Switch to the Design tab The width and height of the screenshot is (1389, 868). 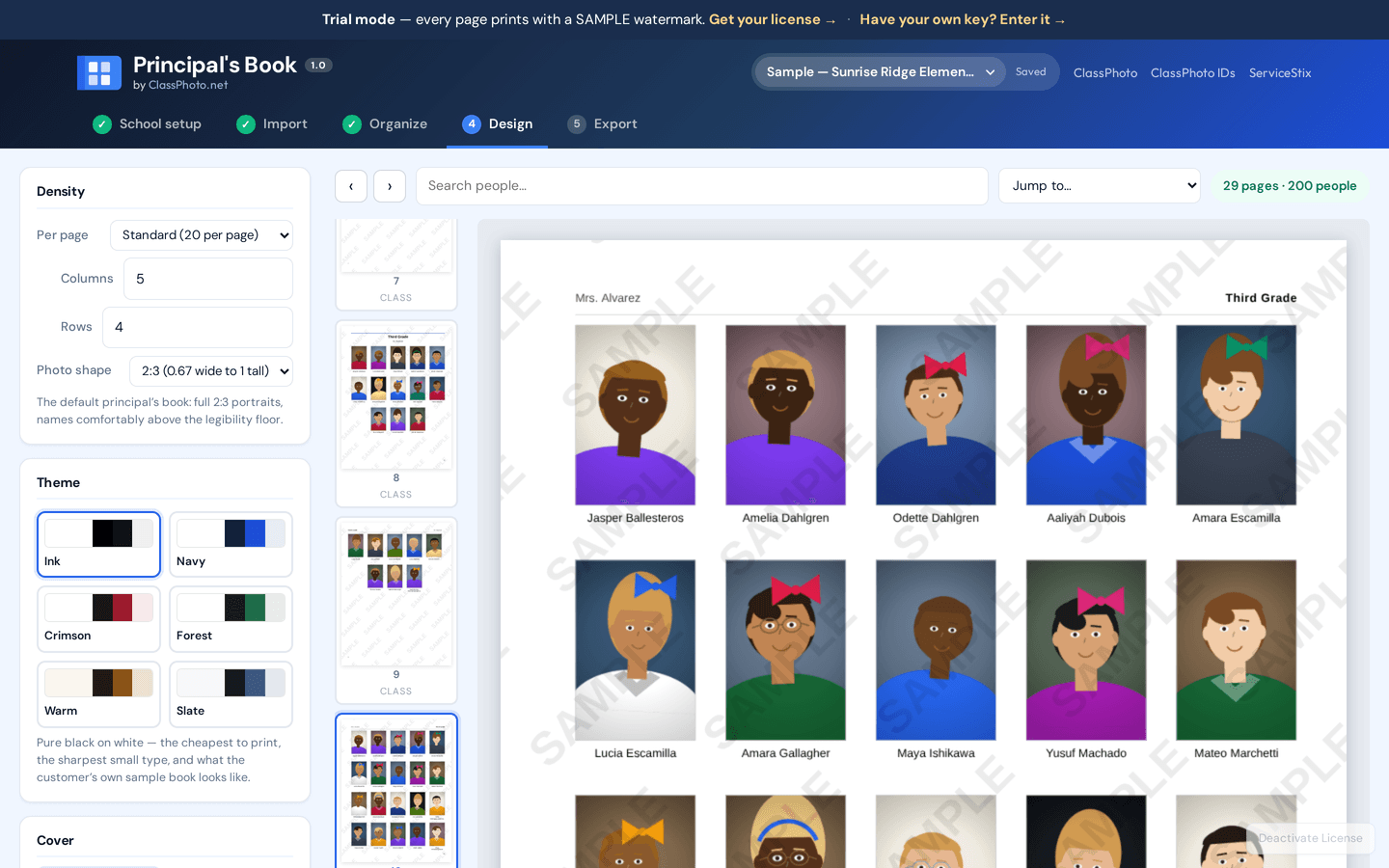pos(498,124)
